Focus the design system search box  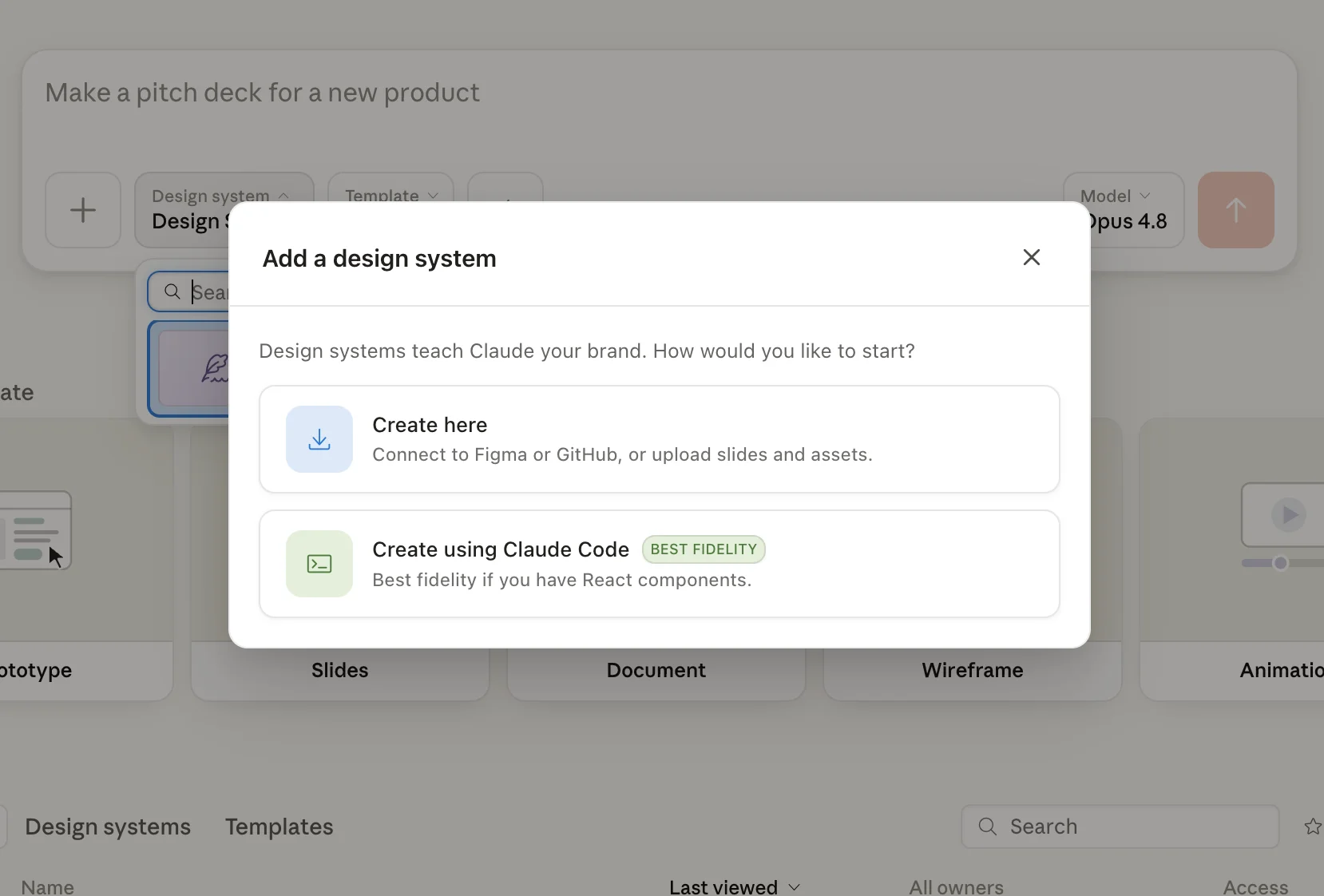[x=189, y=292]
